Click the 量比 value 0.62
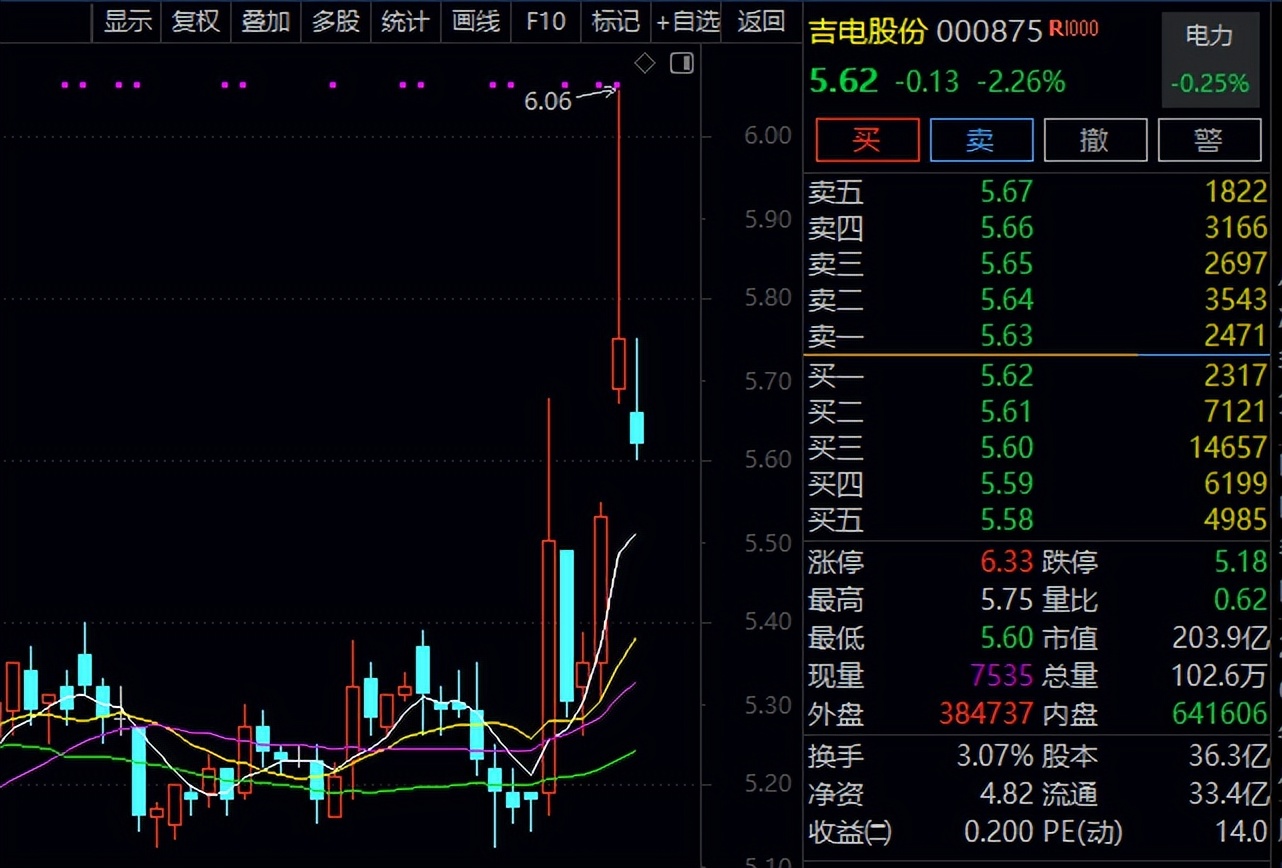This screenshot has width=1282, height=868. point(1241,600)
